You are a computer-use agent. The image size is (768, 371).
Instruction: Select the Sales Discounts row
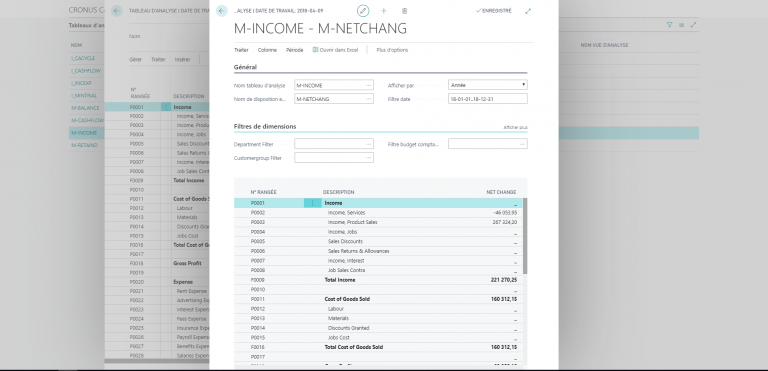point(378,242)
